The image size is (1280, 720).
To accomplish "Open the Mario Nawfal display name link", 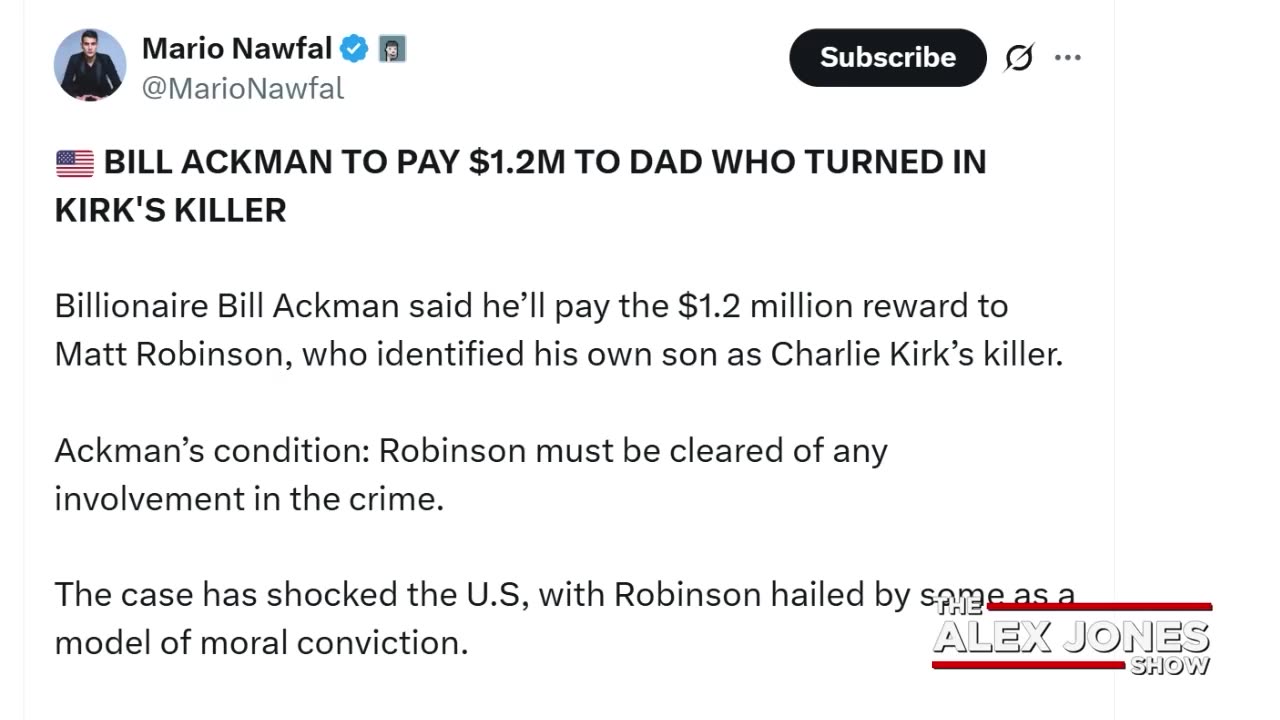I will (236, 48).
